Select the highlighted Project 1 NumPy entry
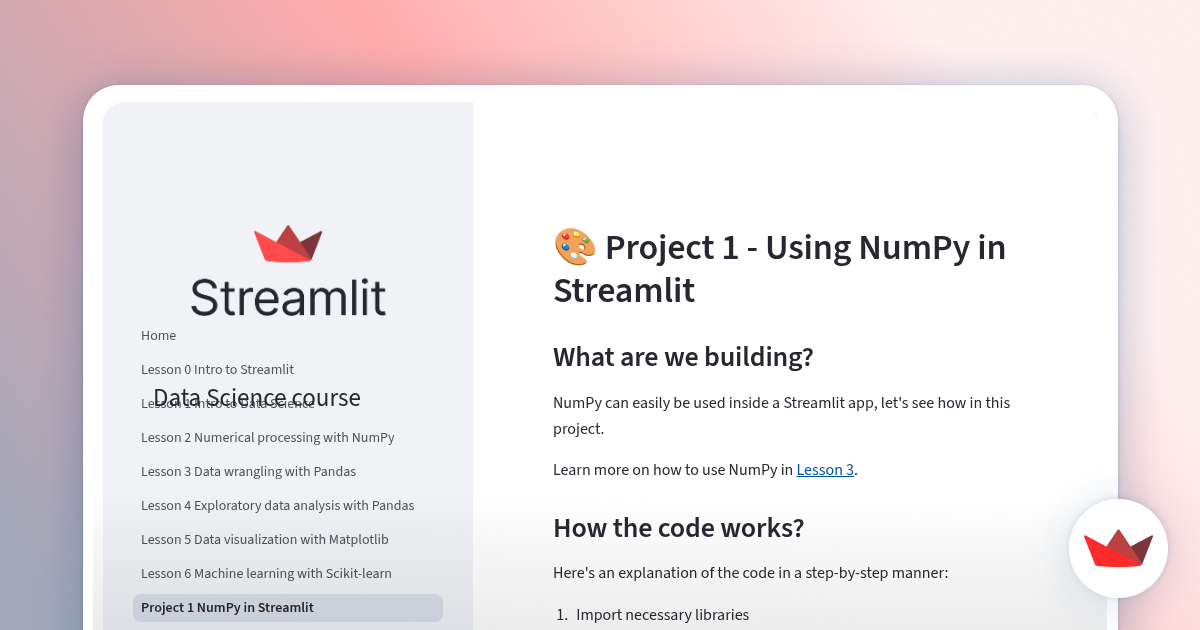1200x630 pixels. coord(228,607)
